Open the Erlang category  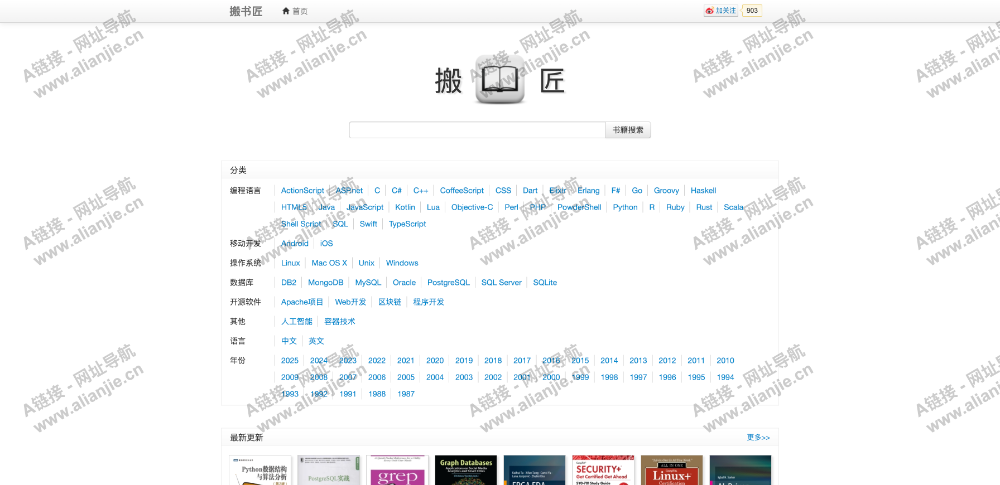tap(589, 190)
